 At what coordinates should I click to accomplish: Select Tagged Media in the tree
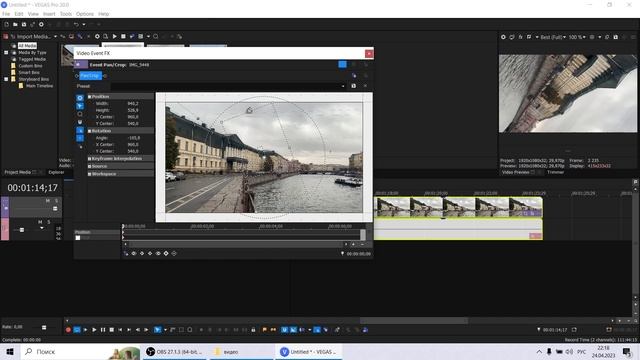pyautogui.click(x=32, y=59)
